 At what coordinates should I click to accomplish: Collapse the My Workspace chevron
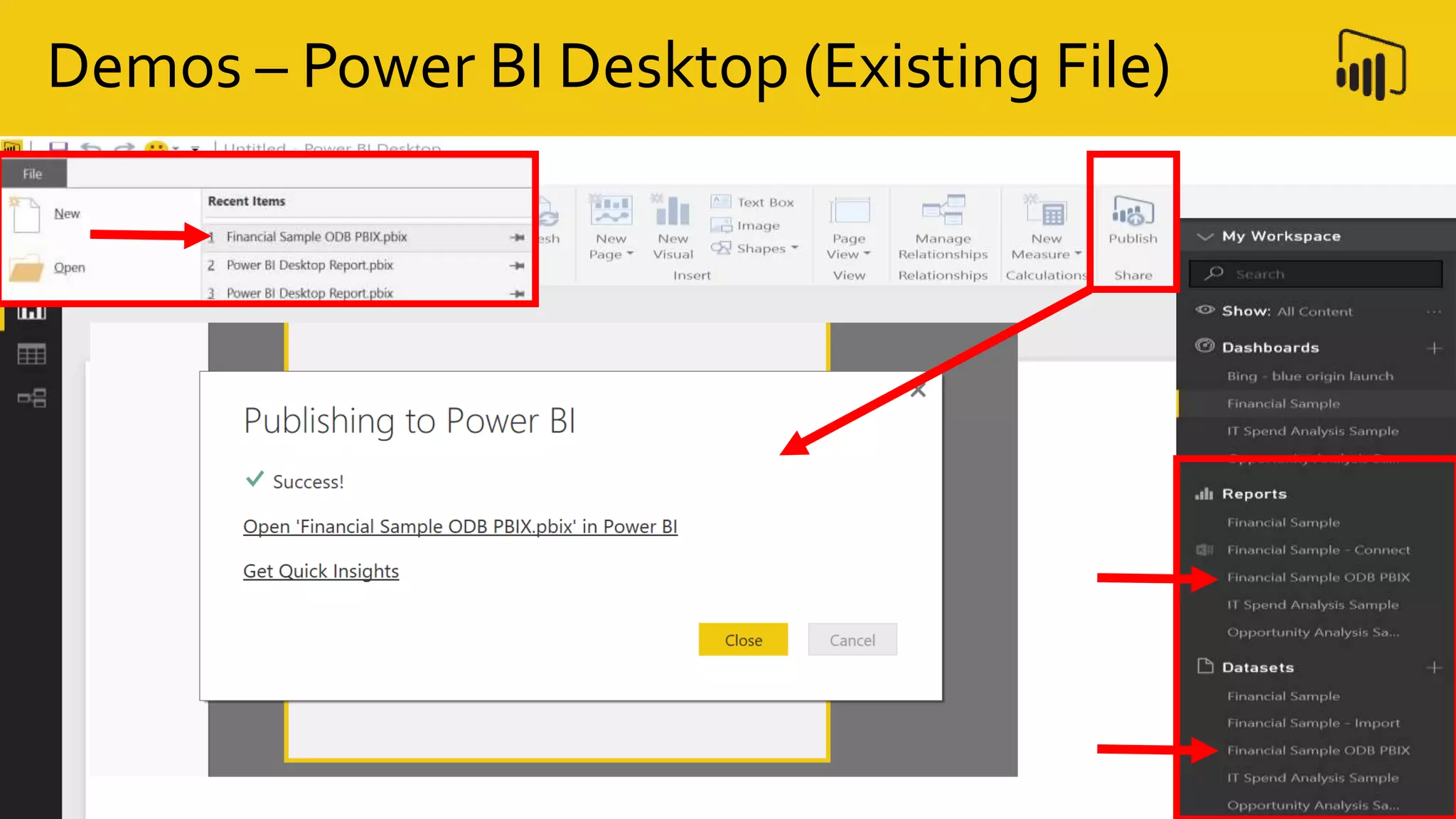coord(1205,237)
